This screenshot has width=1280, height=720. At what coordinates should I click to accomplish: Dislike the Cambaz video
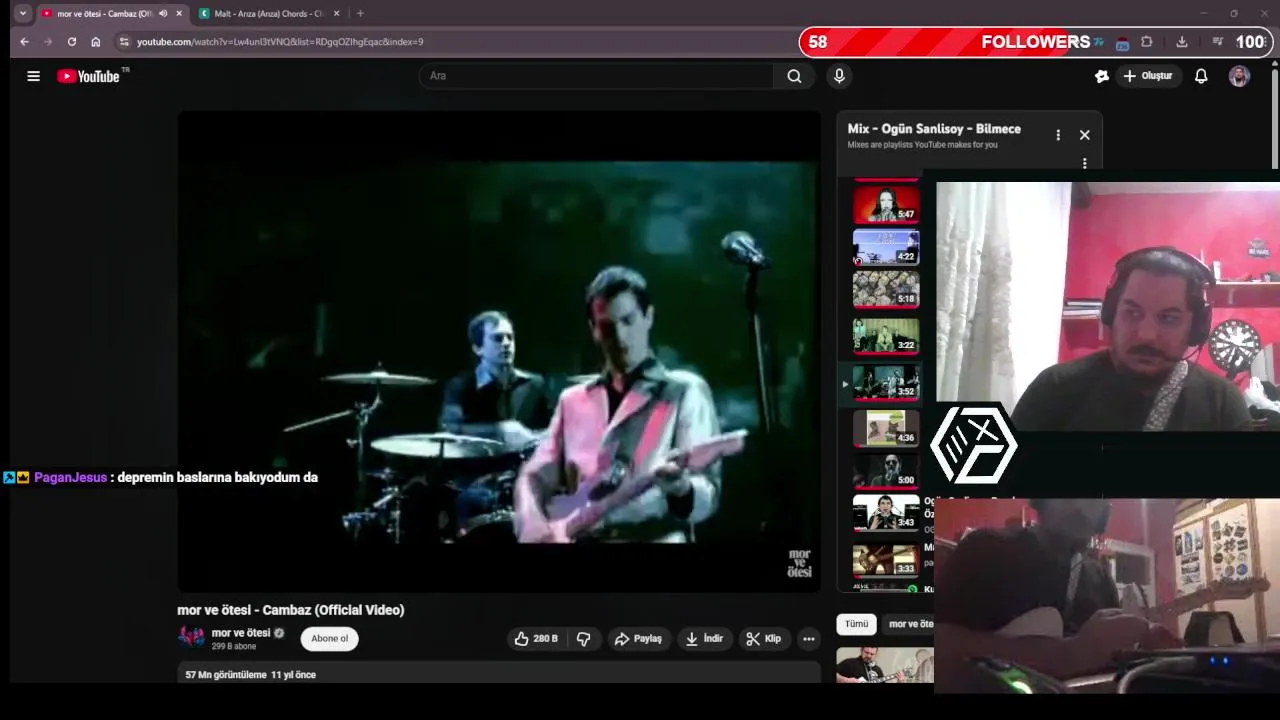[x=584, y=639]
